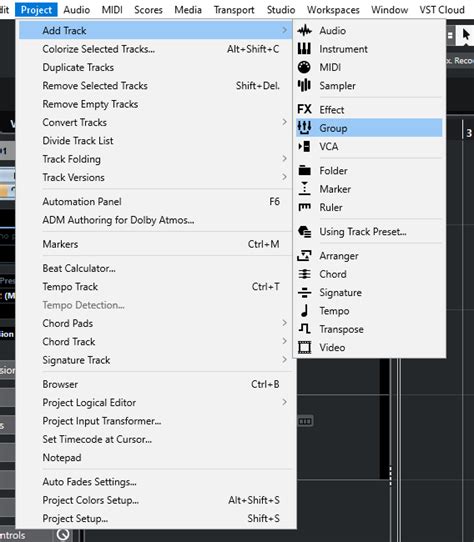Open Project Colors Setup

157,500
